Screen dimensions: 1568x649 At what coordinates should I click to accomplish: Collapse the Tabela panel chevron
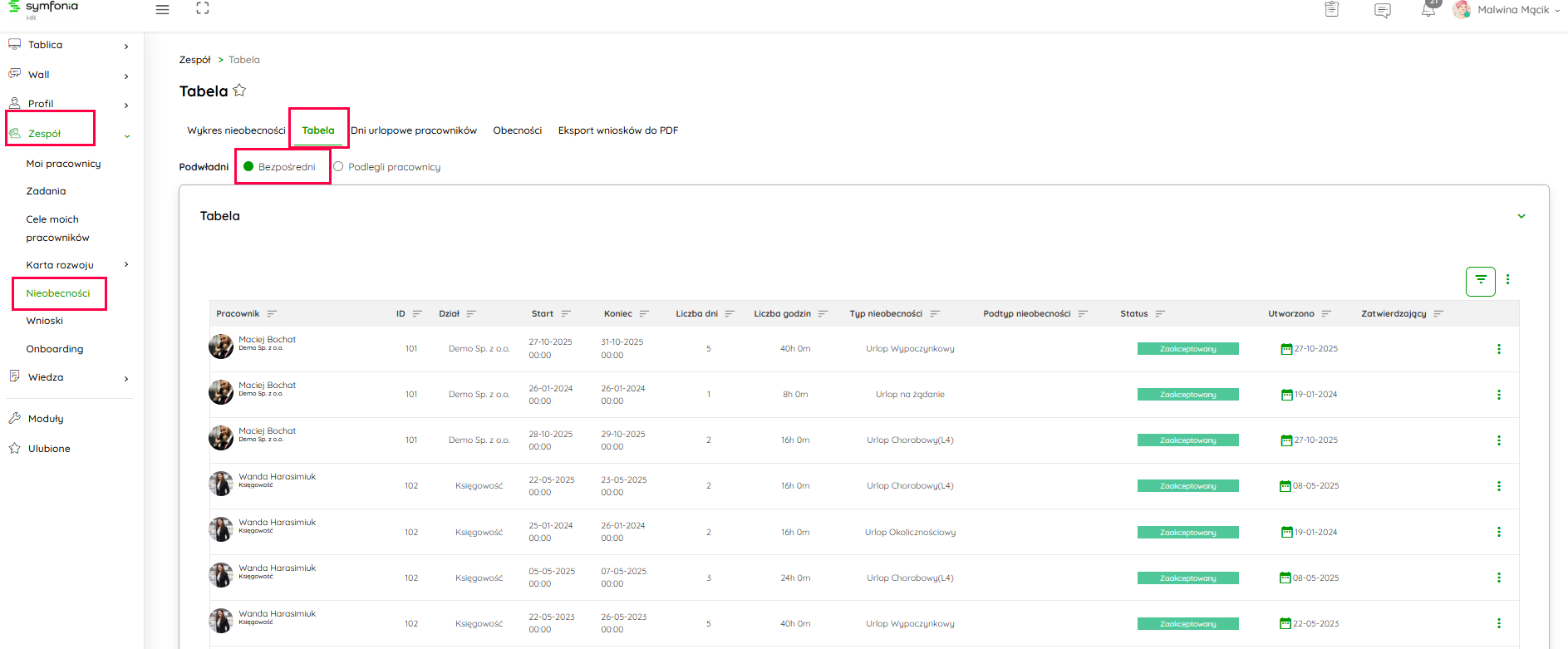tap(1521, 216)
